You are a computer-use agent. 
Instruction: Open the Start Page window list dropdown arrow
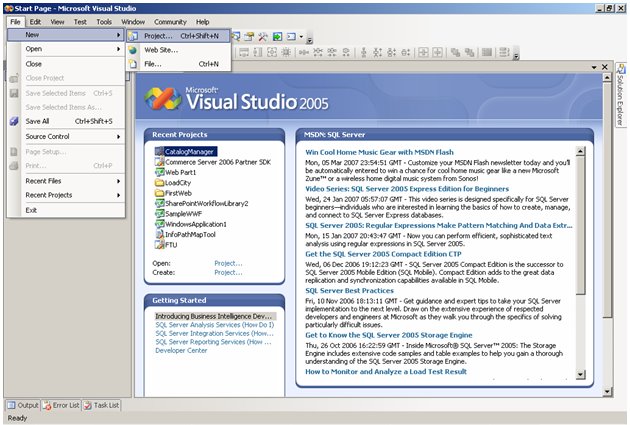[594, 67]
